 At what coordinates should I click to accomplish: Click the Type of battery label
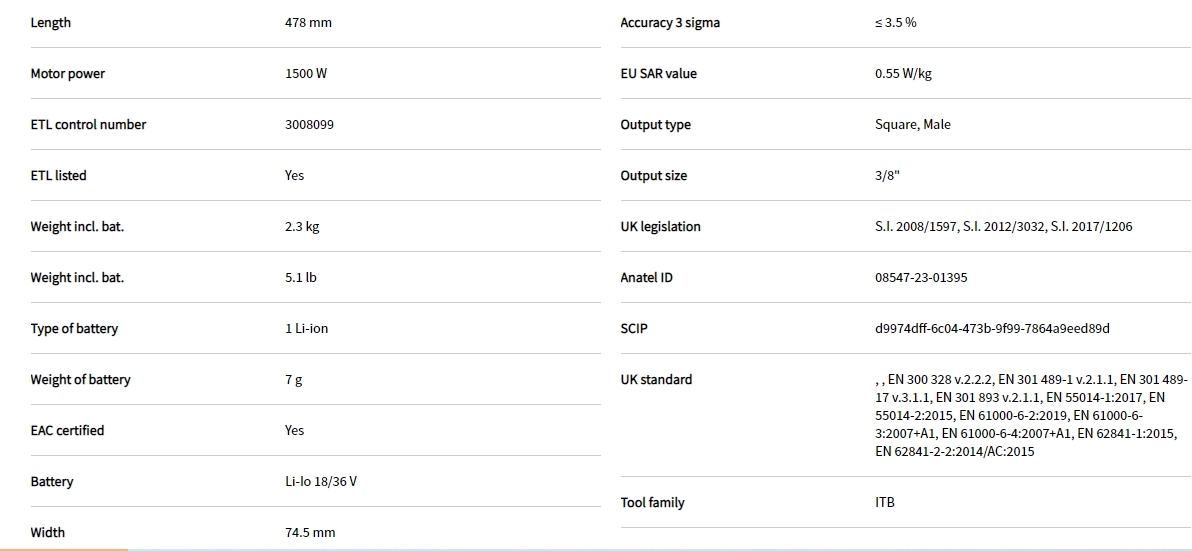tap(74, 329)
